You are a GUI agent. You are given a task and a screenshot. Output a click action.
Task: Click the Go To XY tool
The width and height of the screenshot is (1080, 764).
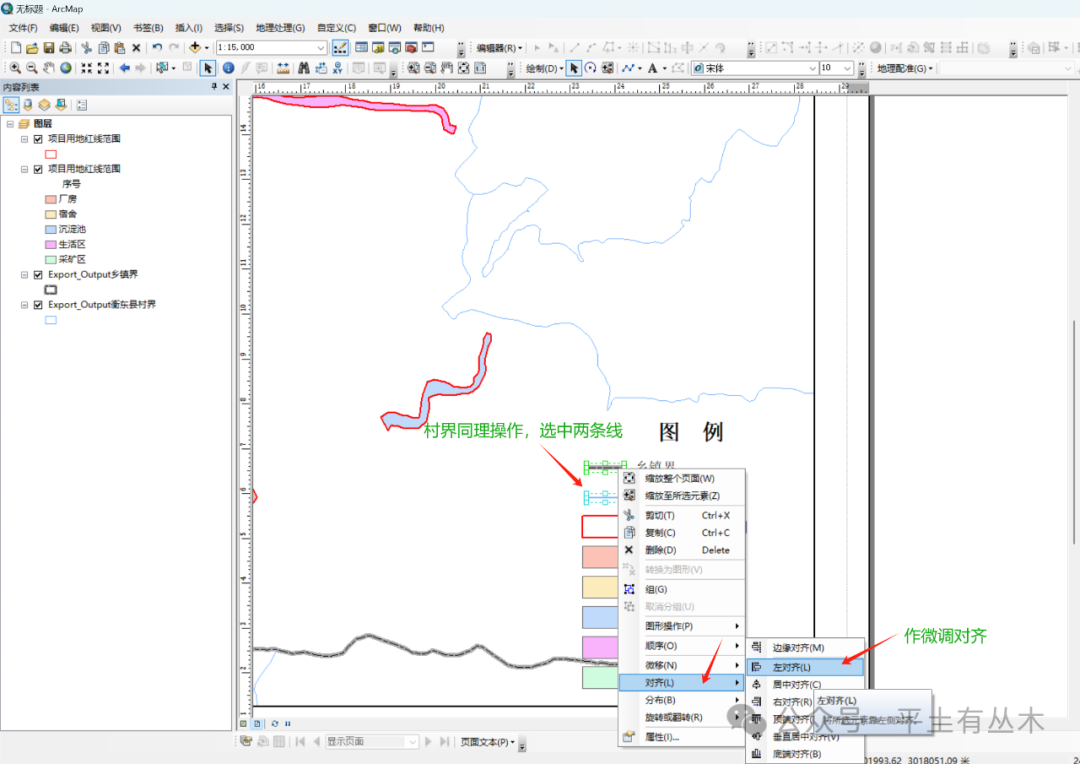338,68
